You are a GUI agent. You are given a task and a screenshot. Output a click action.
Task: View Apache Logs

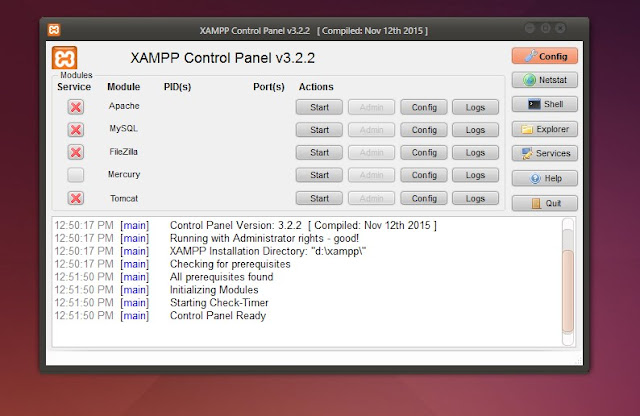pos(476,107)
